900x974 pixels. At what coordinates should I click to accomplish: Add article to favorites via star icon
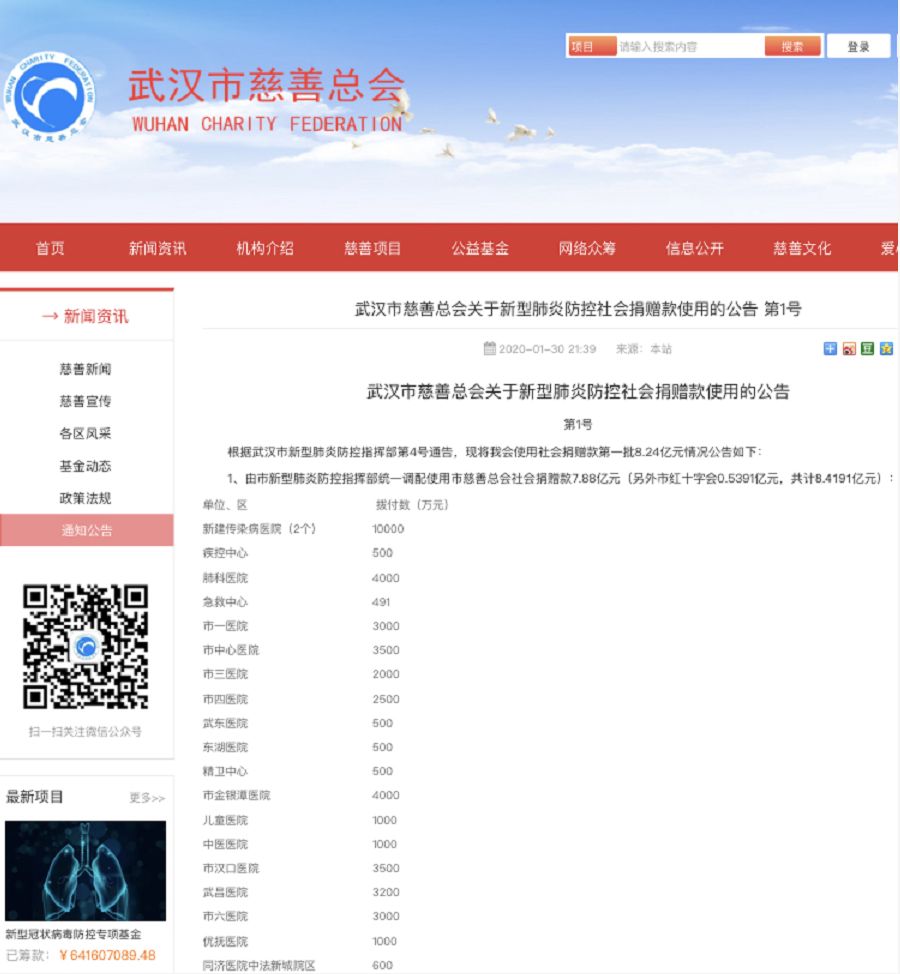[x=886, y=348]
